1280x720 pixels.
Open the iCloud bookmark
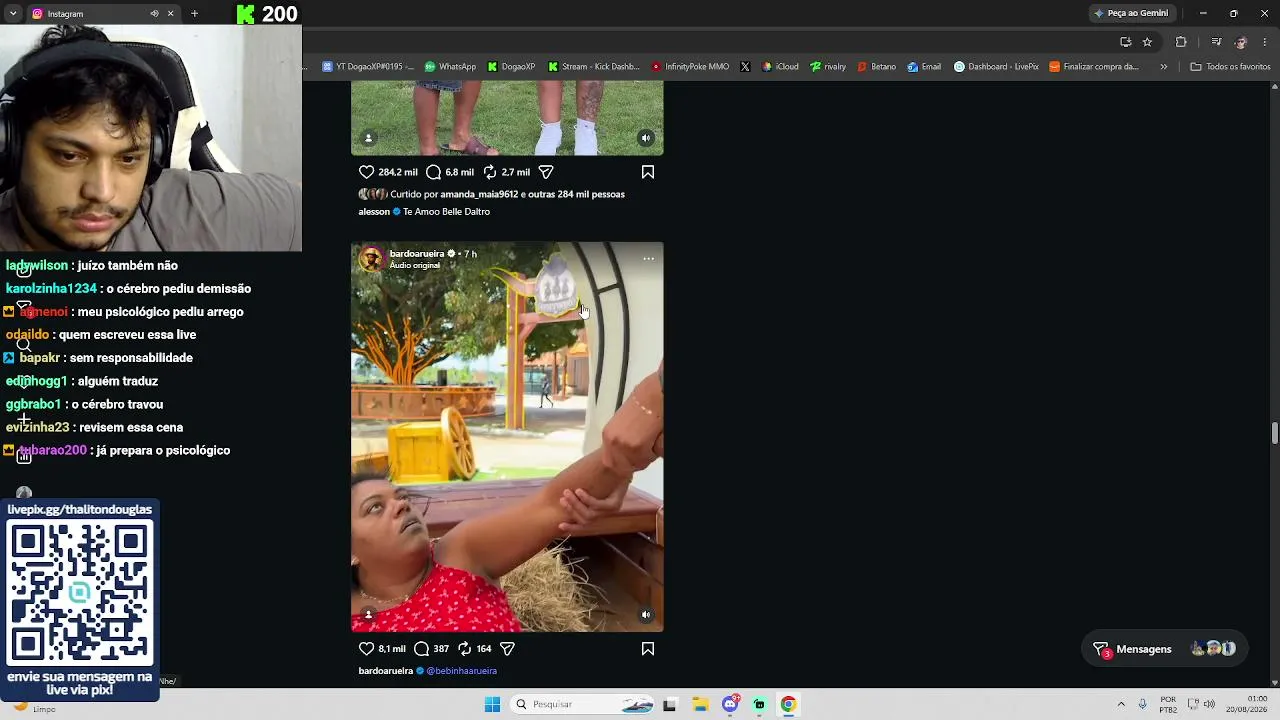coord(780,67)
